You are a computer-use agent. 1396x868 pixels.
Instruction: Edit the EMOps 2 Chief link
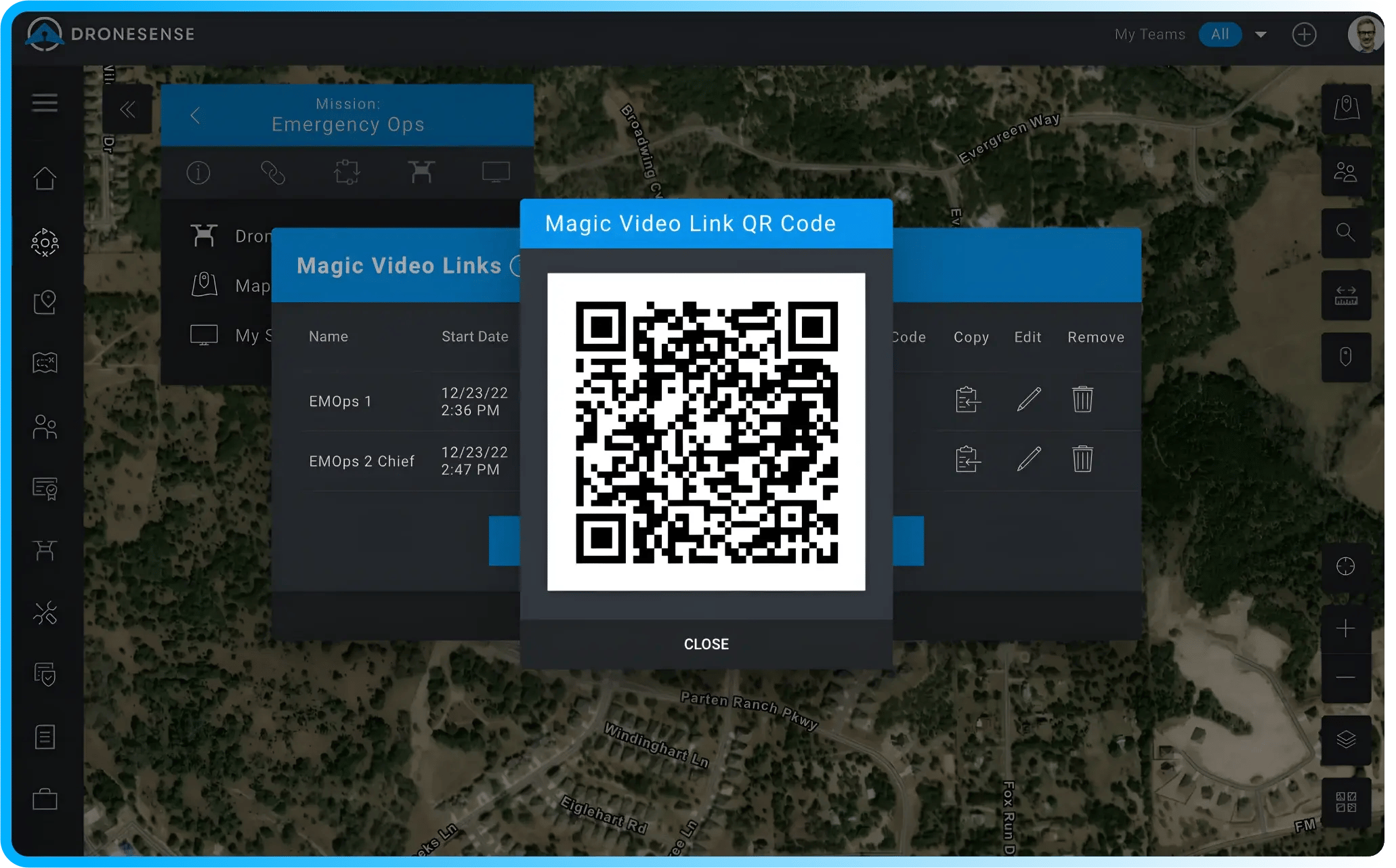tap(1028, 459)
